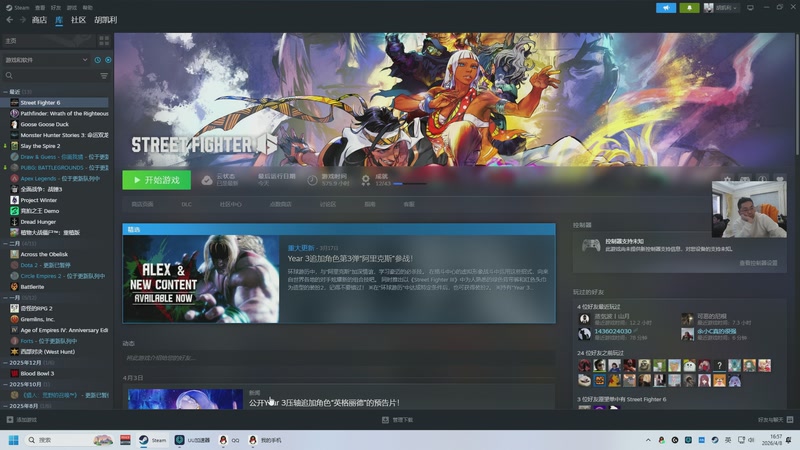Open Year 3 阿里克斯 update headline

[x=350, y=259]
